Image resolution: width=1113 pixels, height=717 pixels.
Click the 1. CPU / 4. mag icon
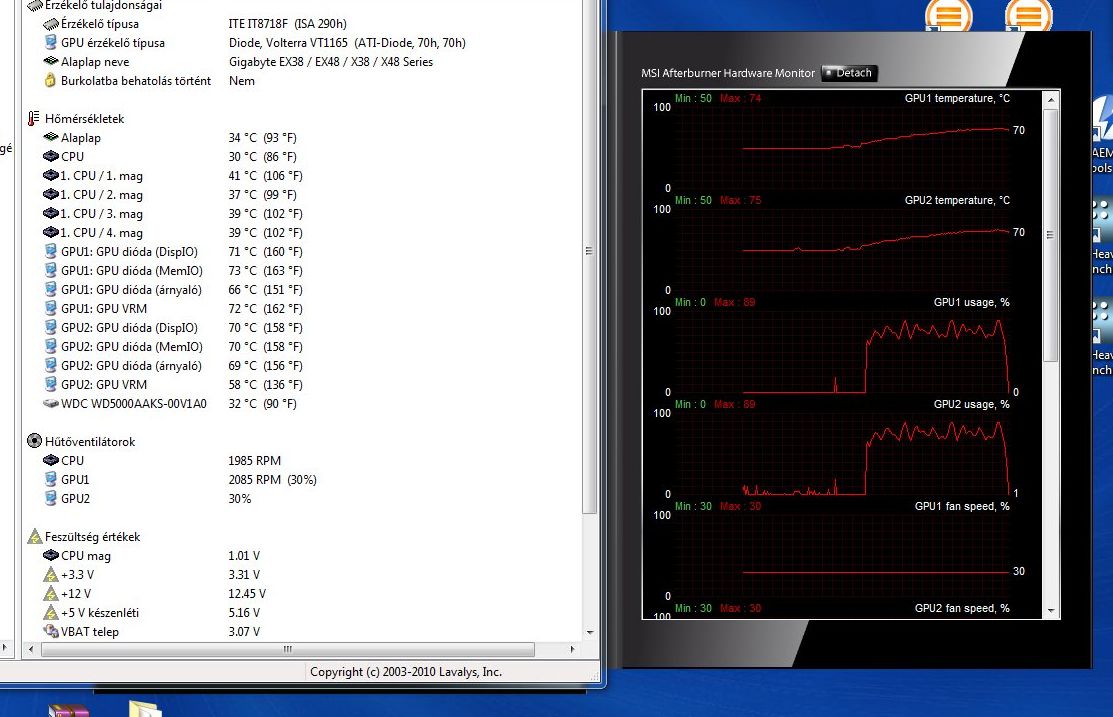coord(50,232)
